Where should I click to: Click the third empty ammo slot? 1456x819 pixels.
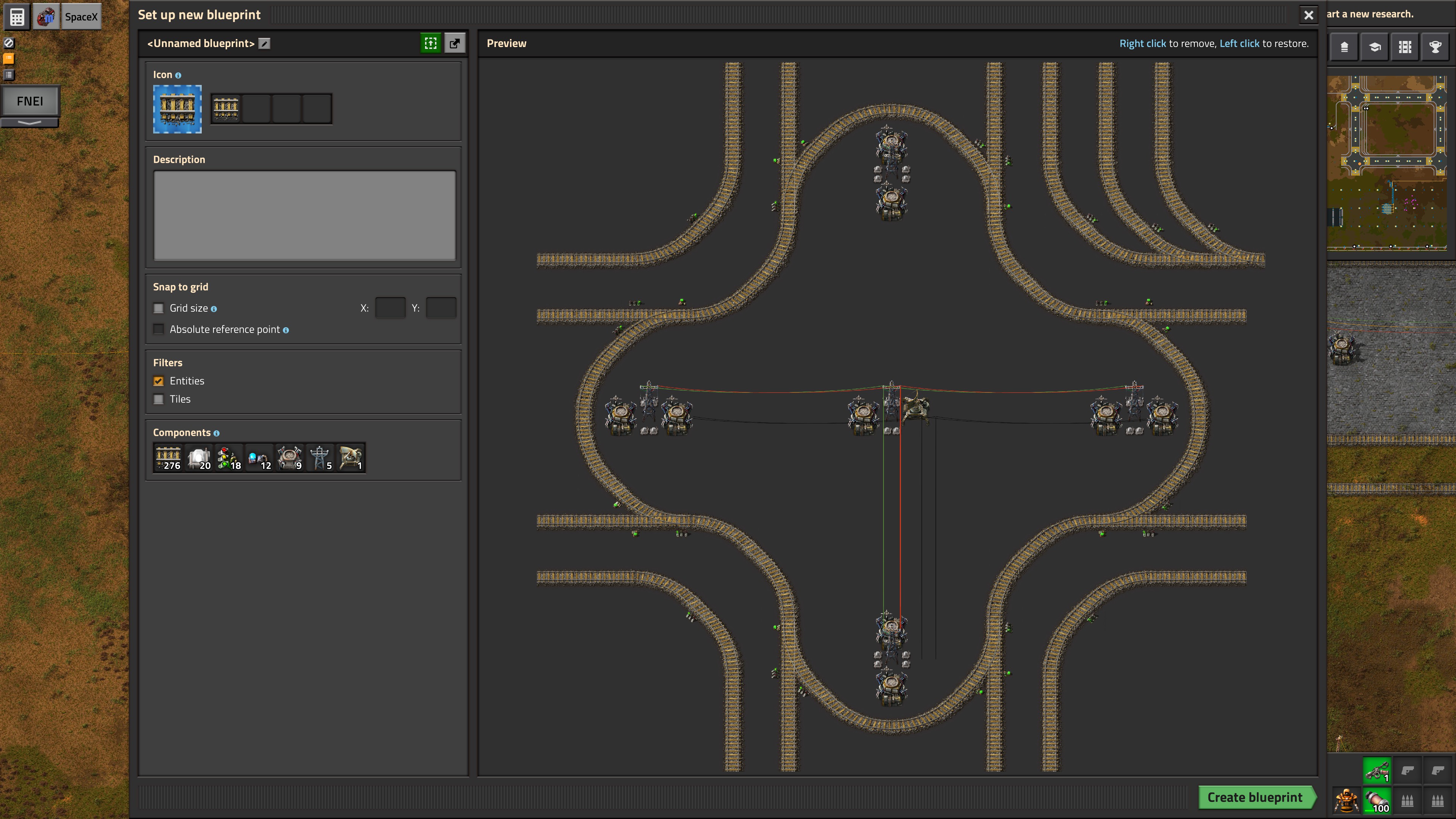click(1437, 801)
